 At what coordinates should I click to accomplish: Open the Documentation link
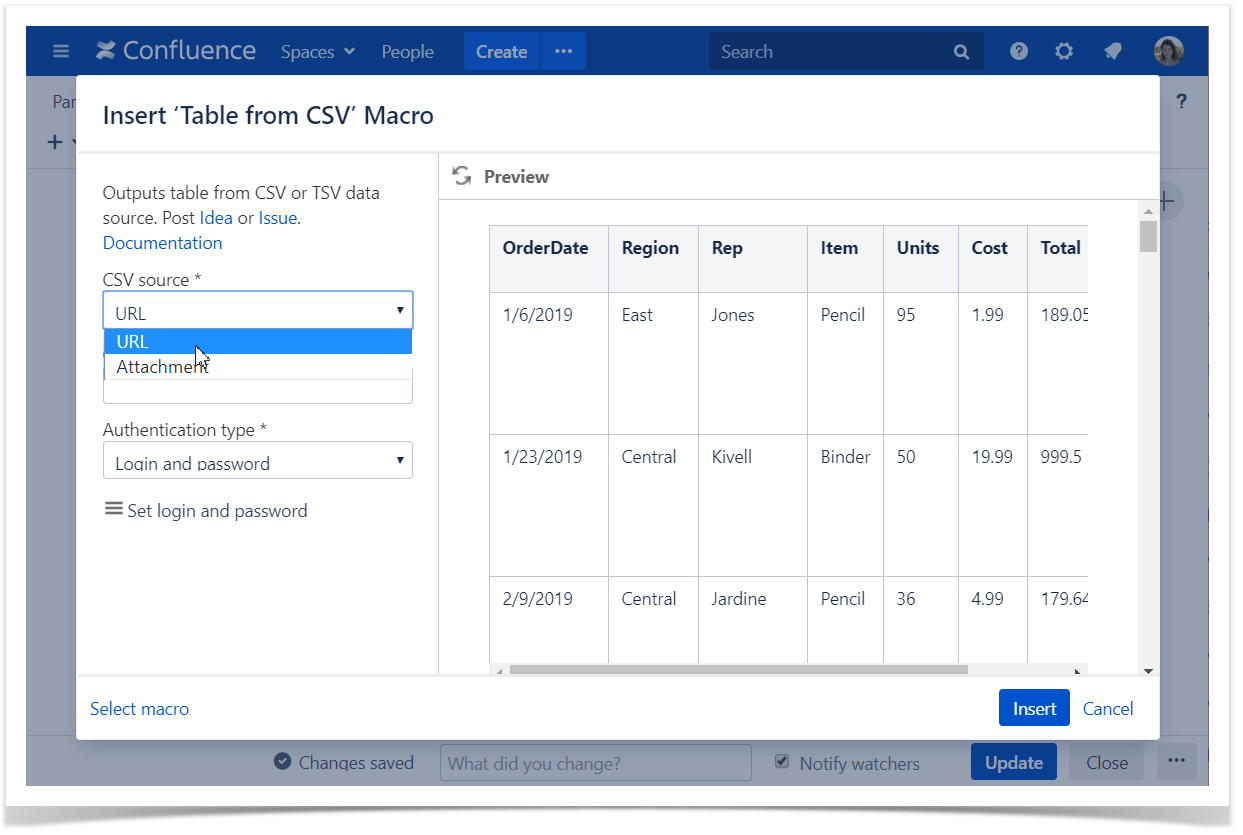(163, 243)
